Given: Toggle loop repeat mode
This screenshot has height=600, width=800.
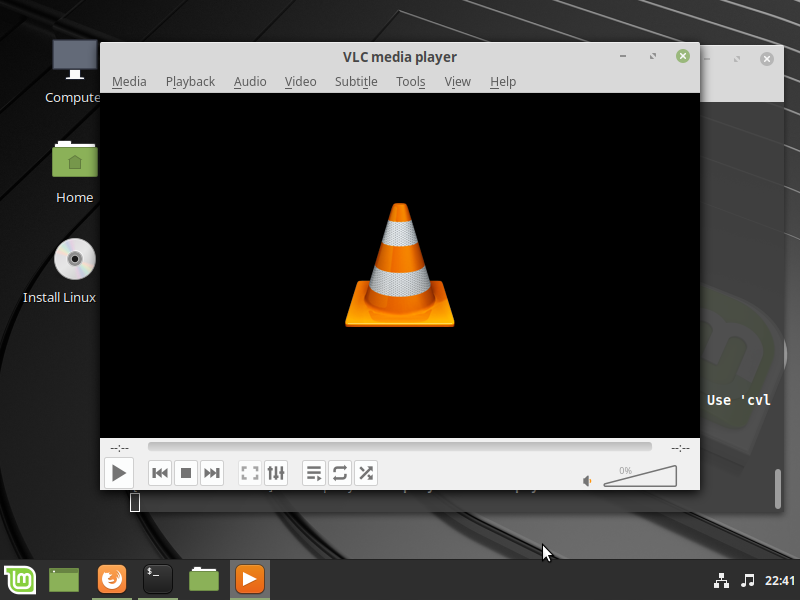Looking at the screenshot, I should pyautogui.click(x=340, y=473).
